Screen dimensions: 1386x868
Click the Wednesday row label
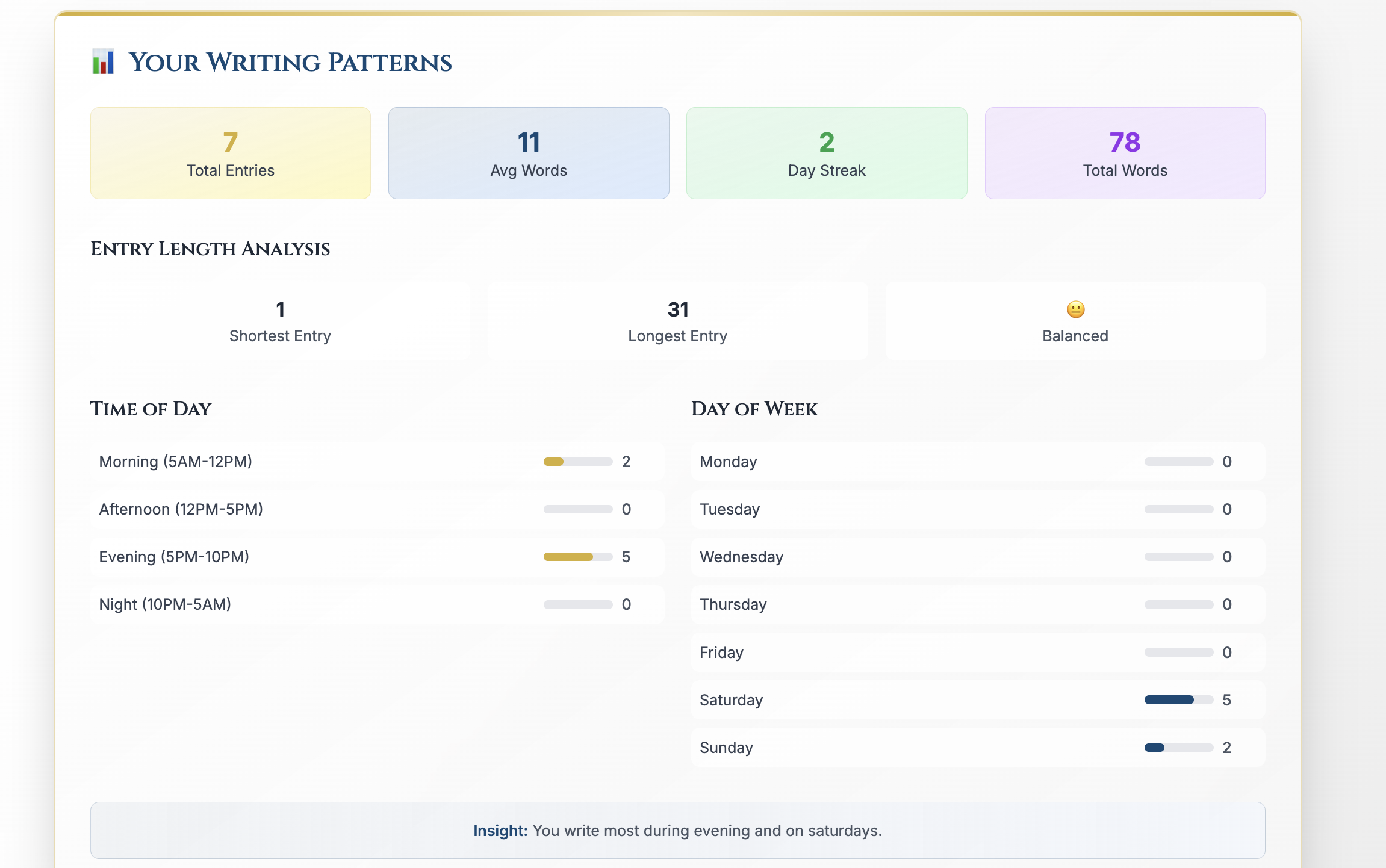[741, 557]
